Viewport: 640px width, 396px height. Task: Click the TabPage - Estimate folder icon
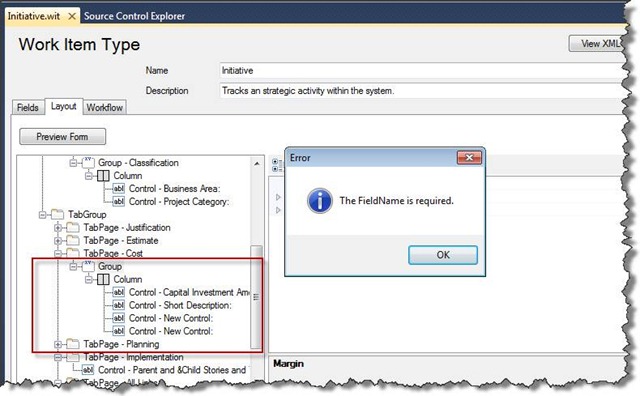(x=73, y=240)
